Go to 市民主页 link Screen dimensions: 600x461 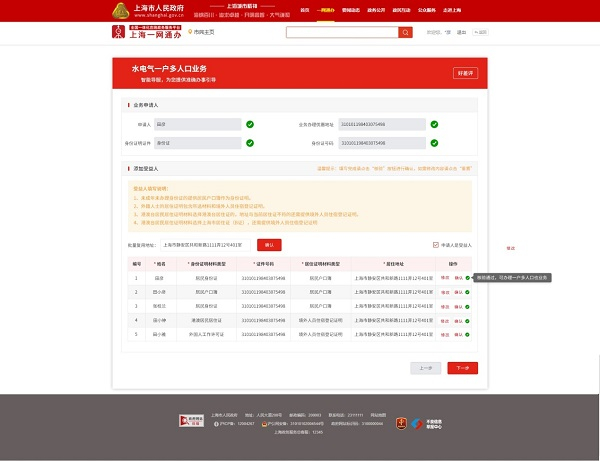pos(204,32)
